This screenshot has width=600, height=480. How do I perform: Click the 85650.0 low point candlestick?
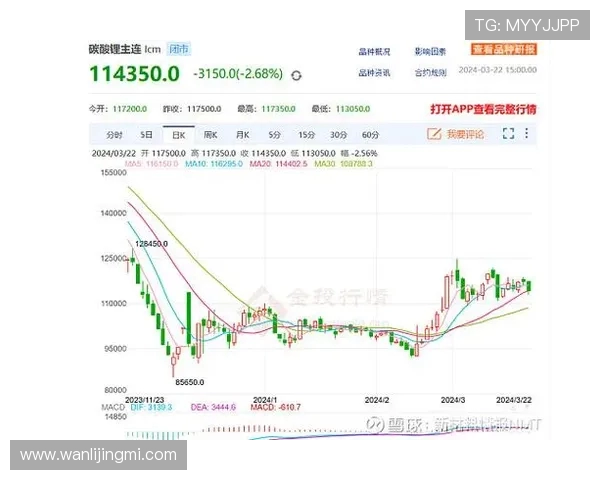point(175,361)
